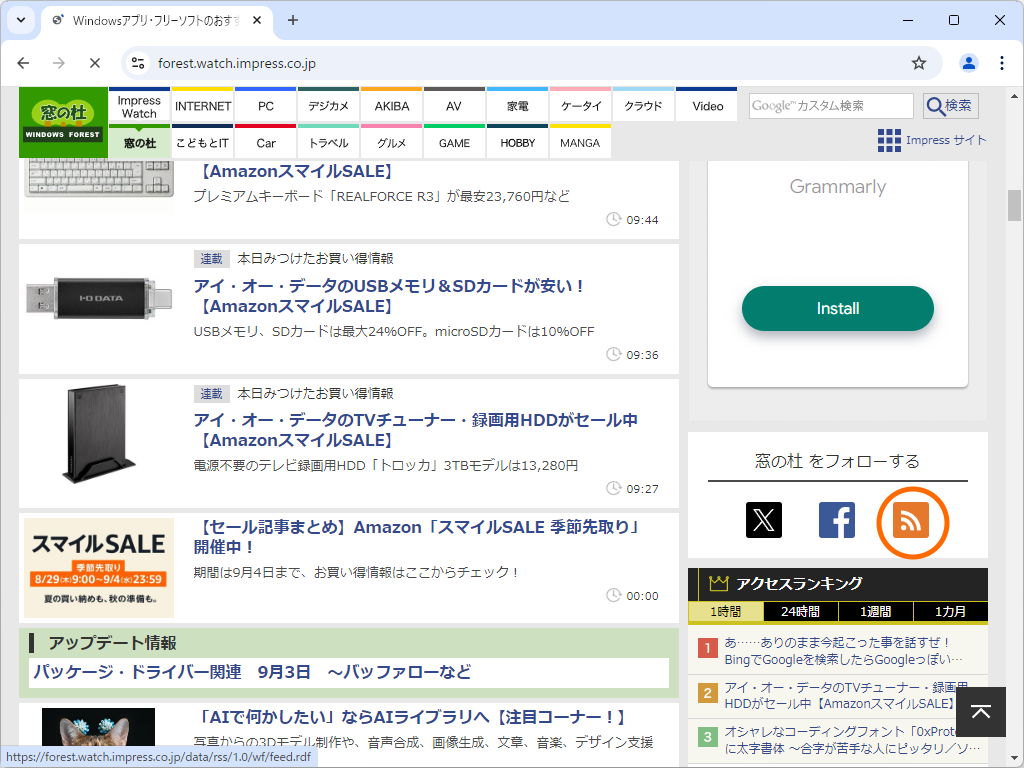
Task: Open the GAME section
Action: coord(454,142)
